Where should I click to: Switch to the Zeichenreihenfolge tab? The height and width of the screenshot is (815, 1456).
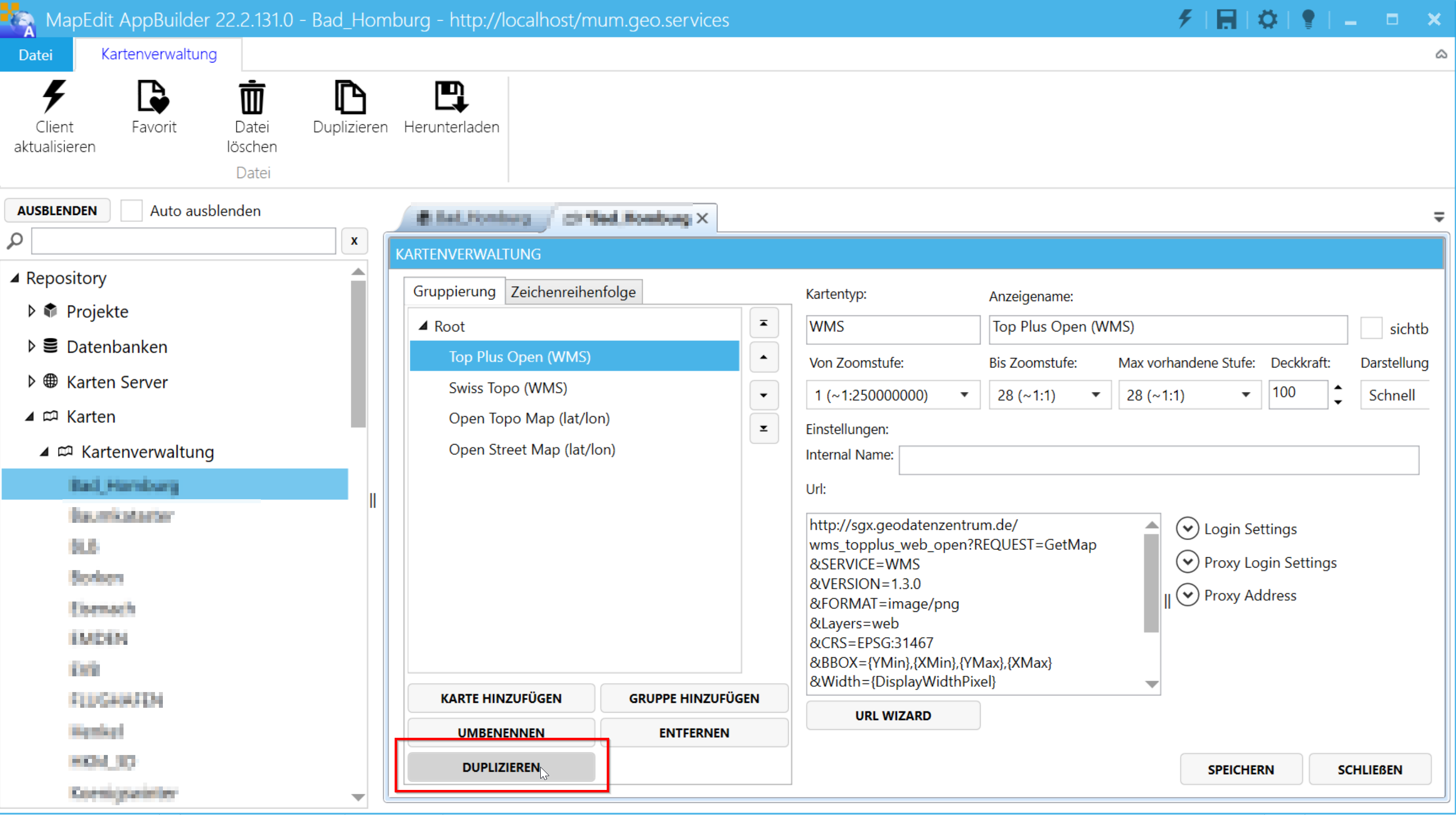click(x=573, y=292)
